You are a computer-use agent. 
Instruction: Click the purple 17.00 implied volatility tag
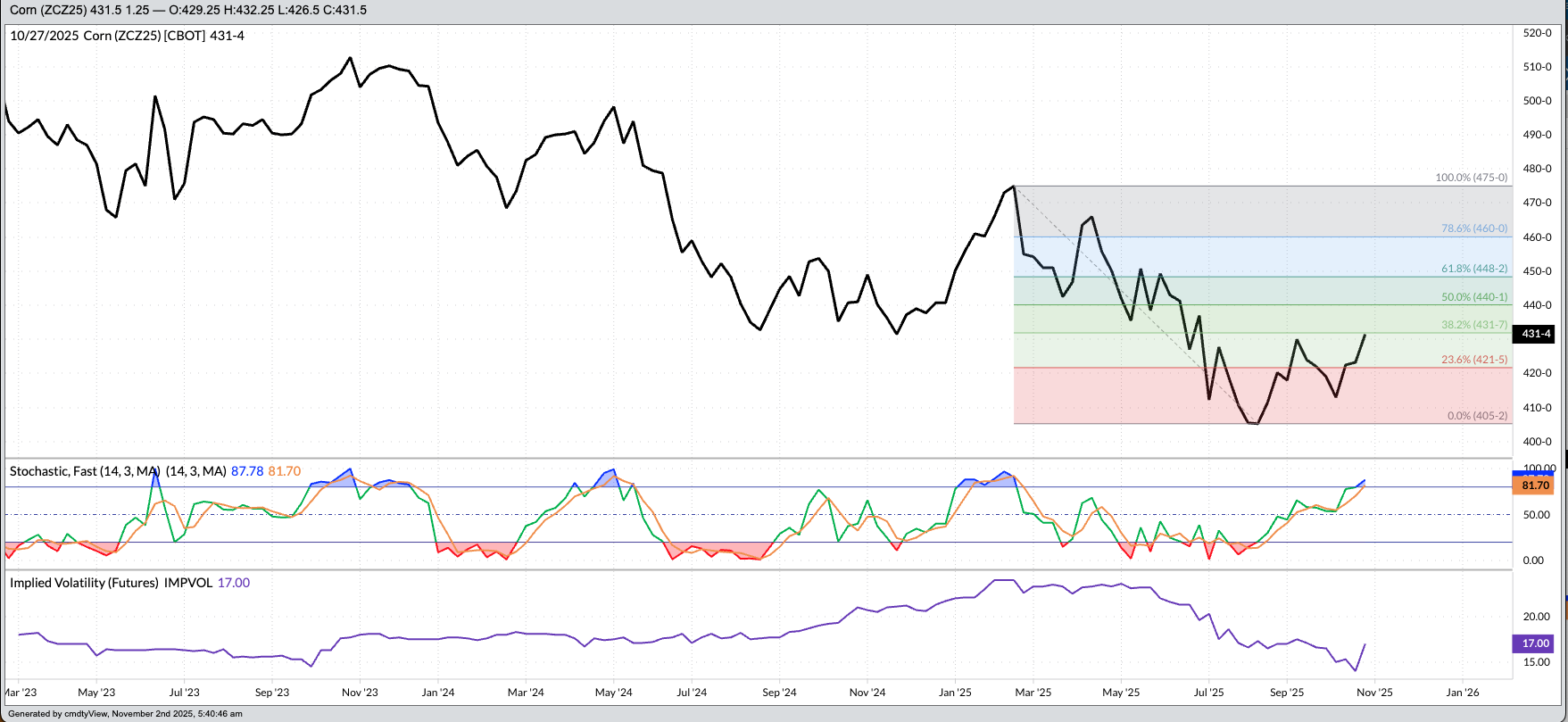(x=1533, y=643)
